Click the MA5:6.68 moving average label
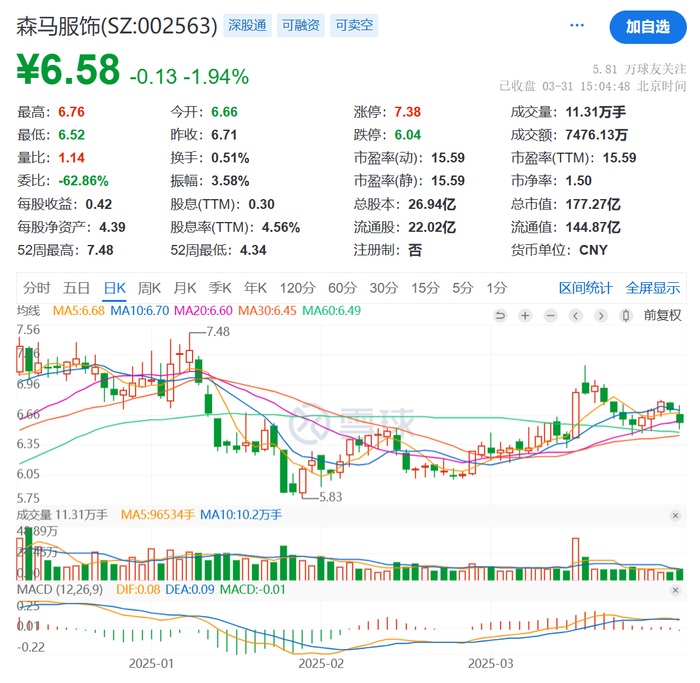Viewport: 700px width, 683px height. 79,311
